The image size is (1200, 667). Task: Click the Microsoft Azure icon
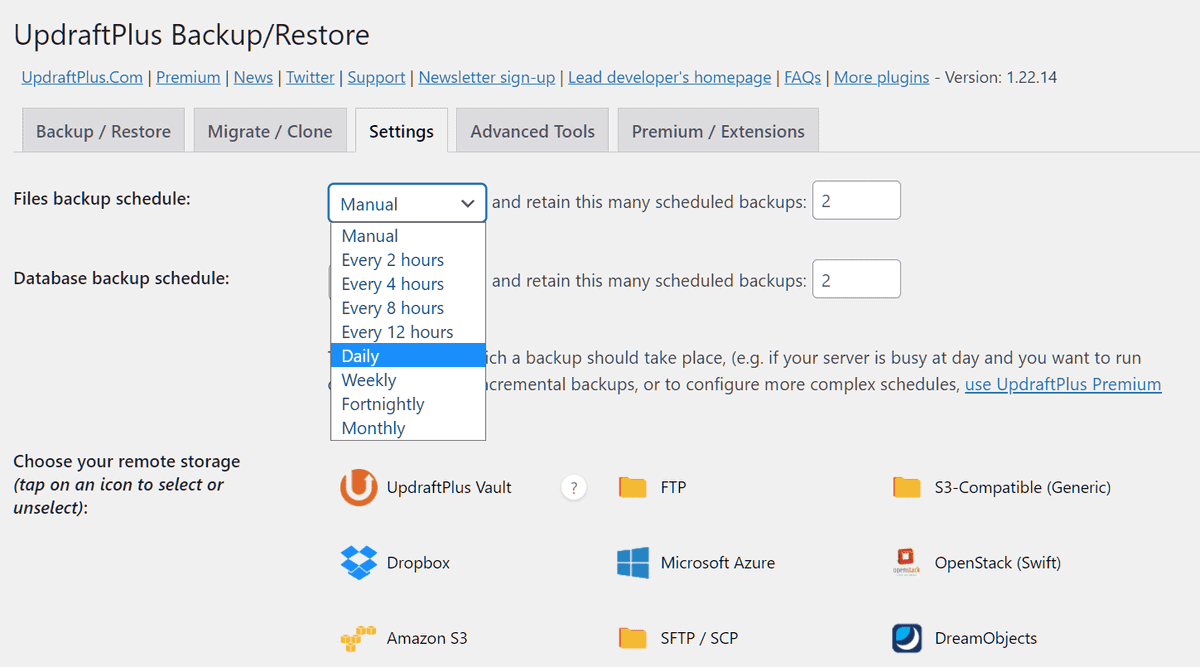632,563
